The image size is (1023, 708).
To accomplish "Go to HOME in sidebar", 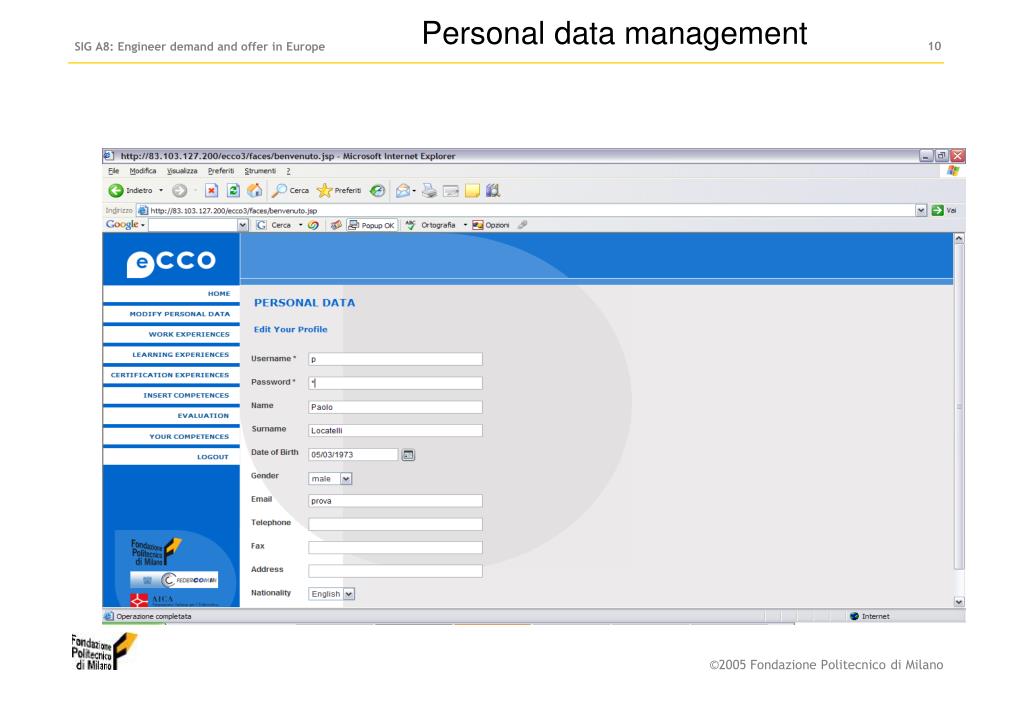I will [x=171, y=294].
